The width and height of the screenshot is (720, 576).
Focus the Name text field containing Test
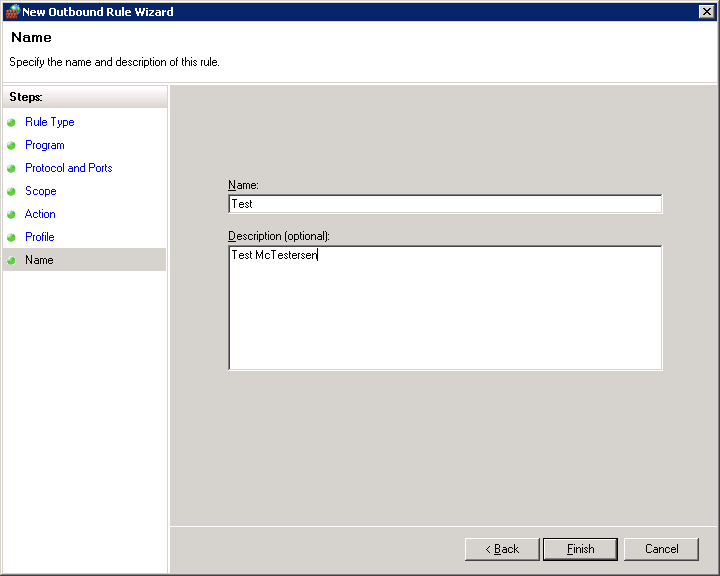(x=445, y=204)
